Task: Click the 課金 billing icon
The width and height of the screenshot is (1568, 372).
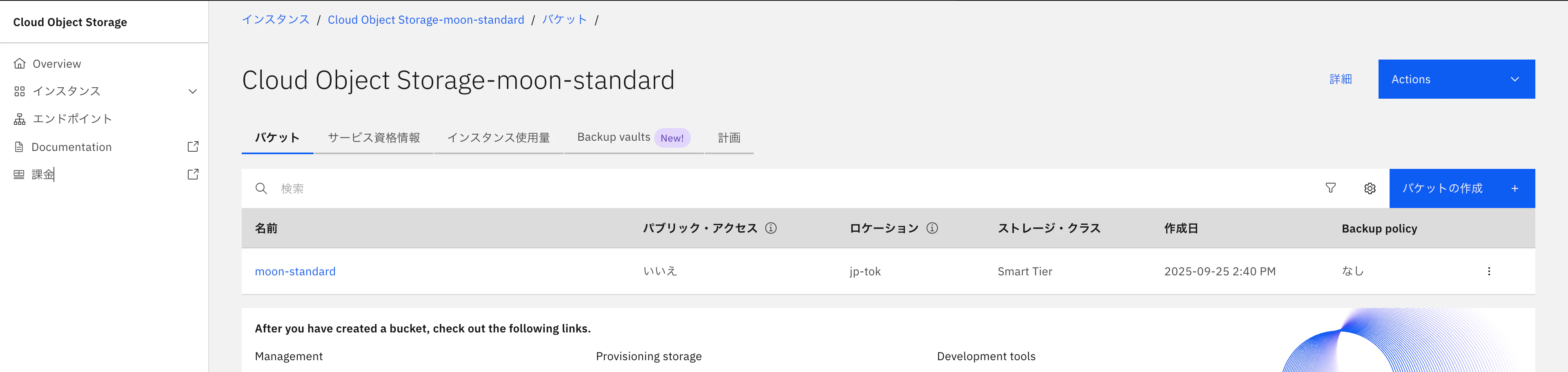Action: tap(19, 175)
